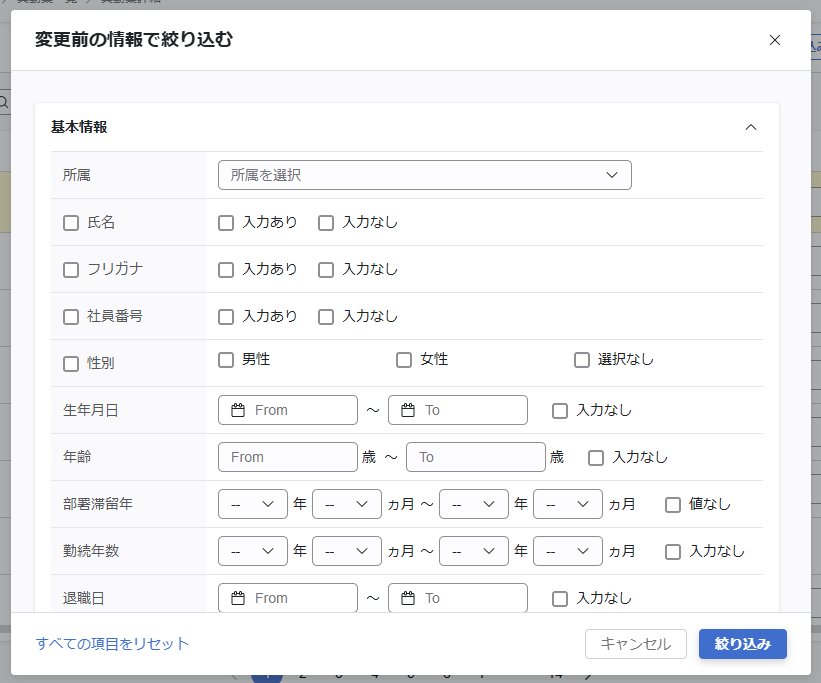Check the 氏名 checkbox

pyautogui.click(x=71, y=223)
